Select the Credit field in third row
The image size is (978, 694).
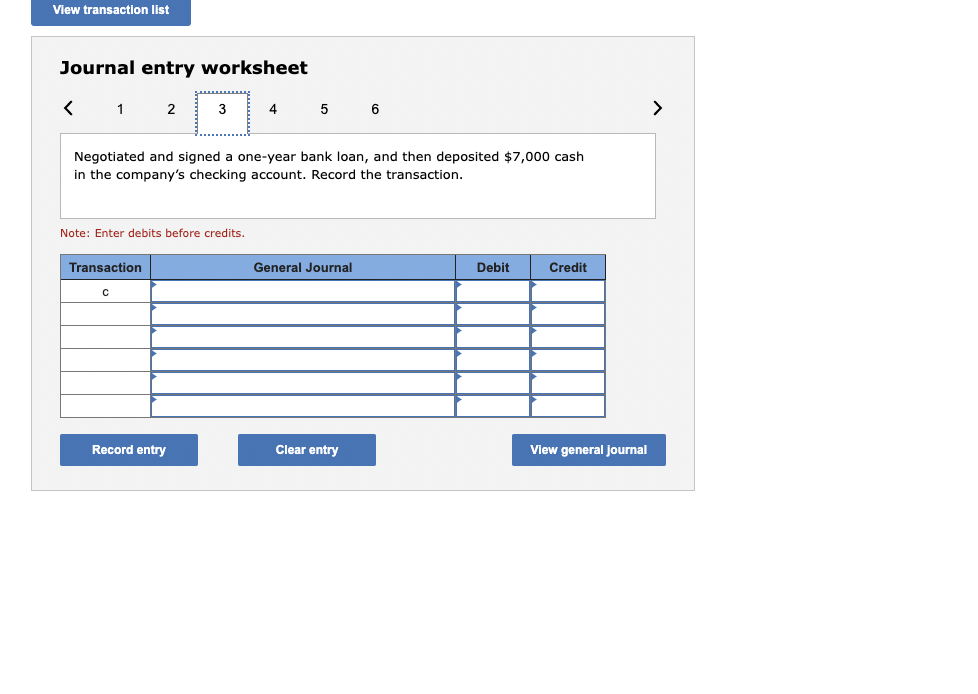[568, 337]
